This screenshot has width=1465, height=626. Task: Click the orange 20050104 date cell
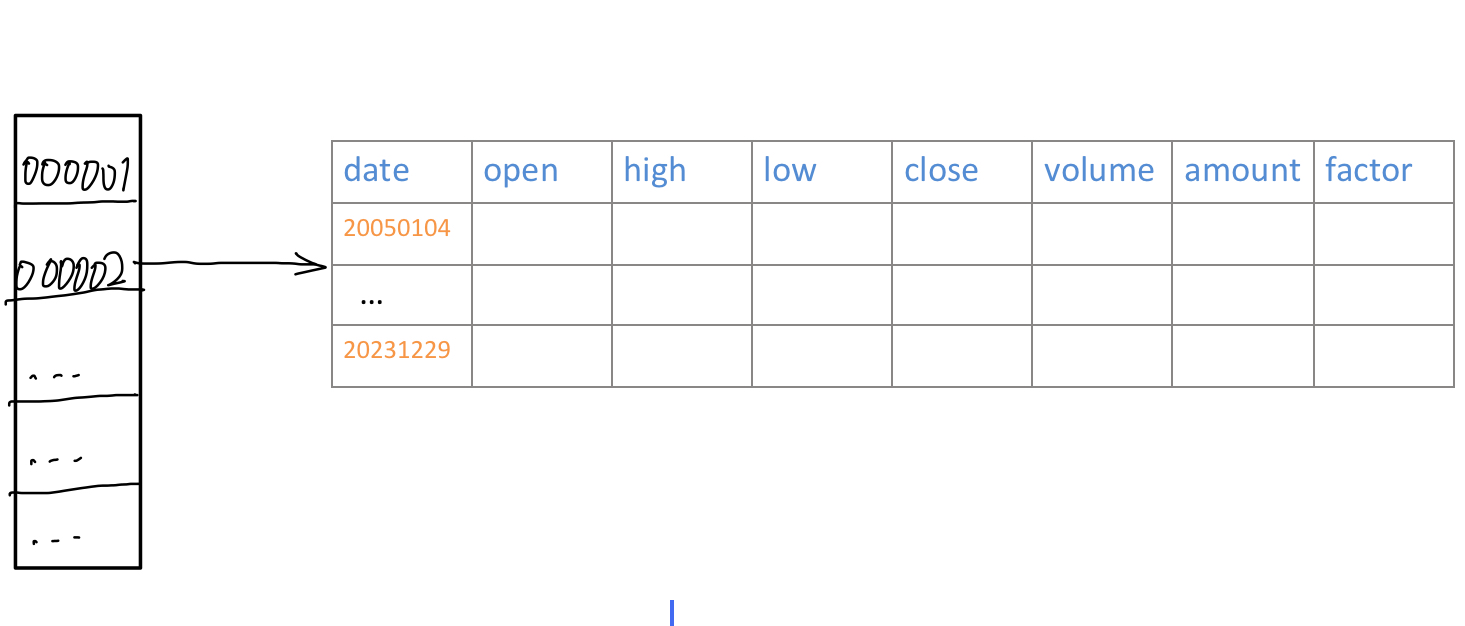point(397,229)
